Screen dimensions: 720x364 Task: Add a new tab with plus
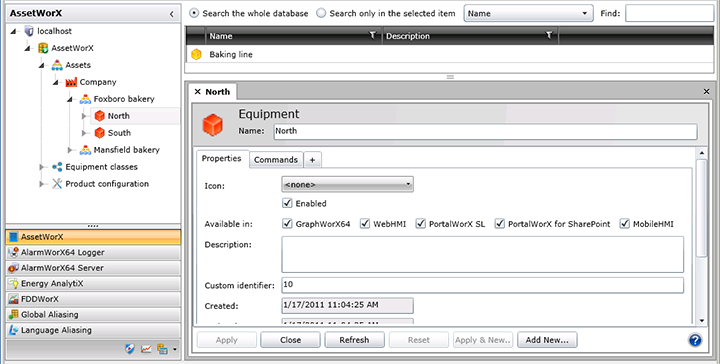tap(312, 160)
